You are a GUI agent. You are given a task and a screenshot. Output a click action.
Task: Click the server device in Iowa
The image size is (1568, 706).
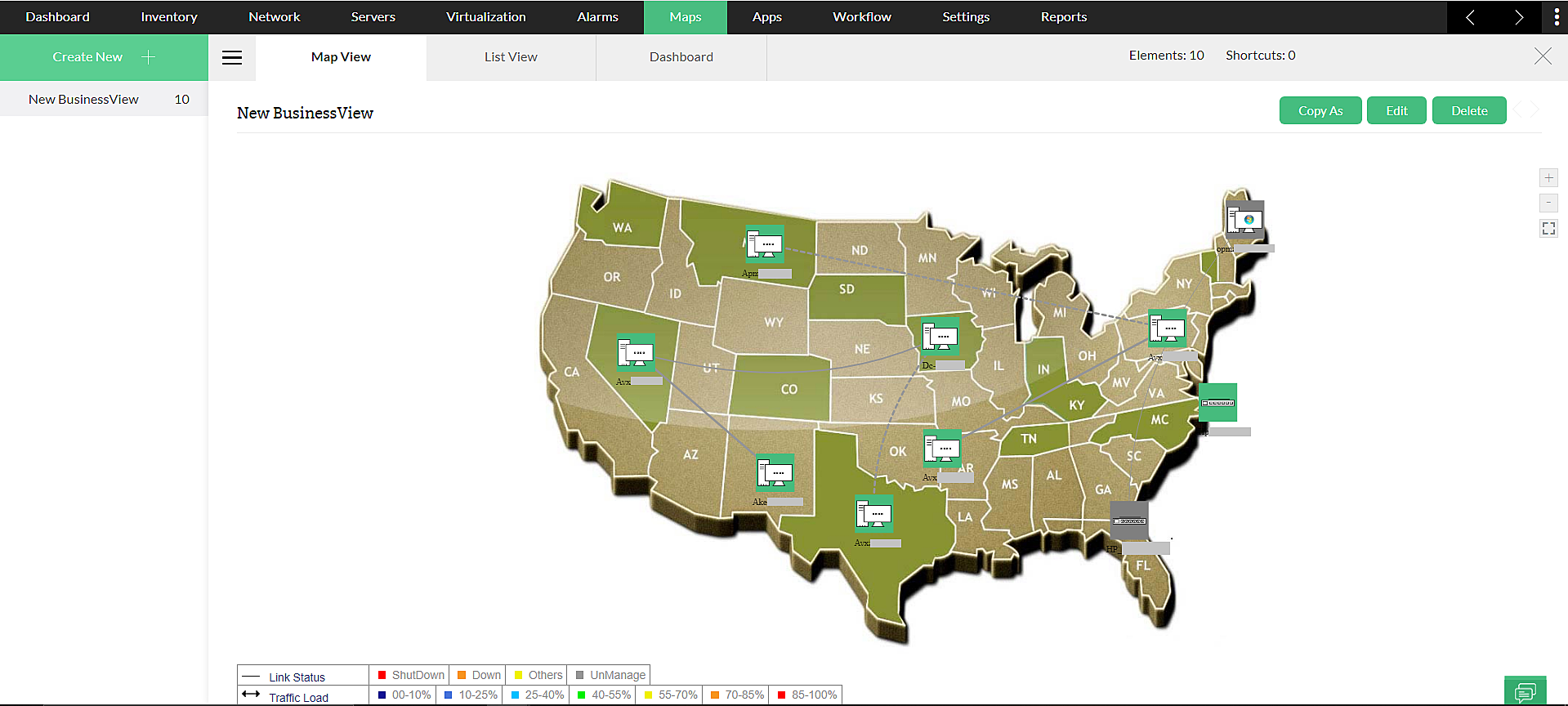940,336
